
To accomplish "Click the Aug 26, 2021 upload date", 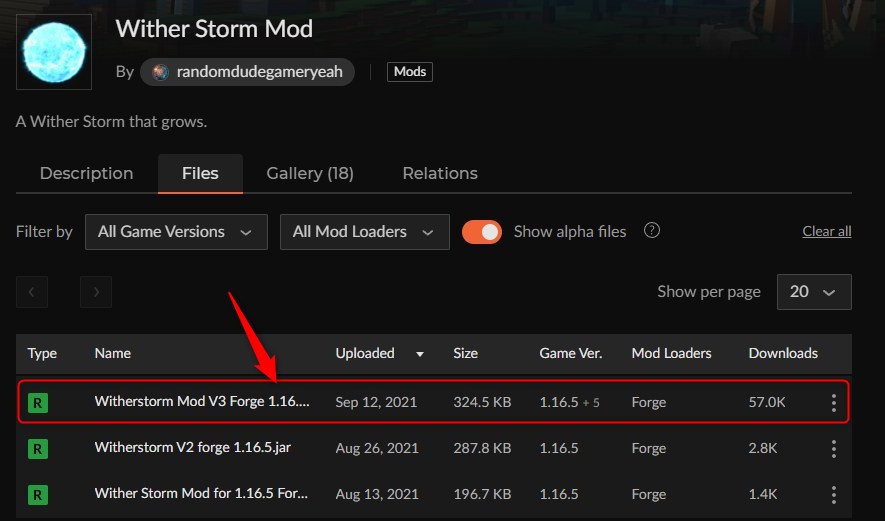I will click(377, 448).
